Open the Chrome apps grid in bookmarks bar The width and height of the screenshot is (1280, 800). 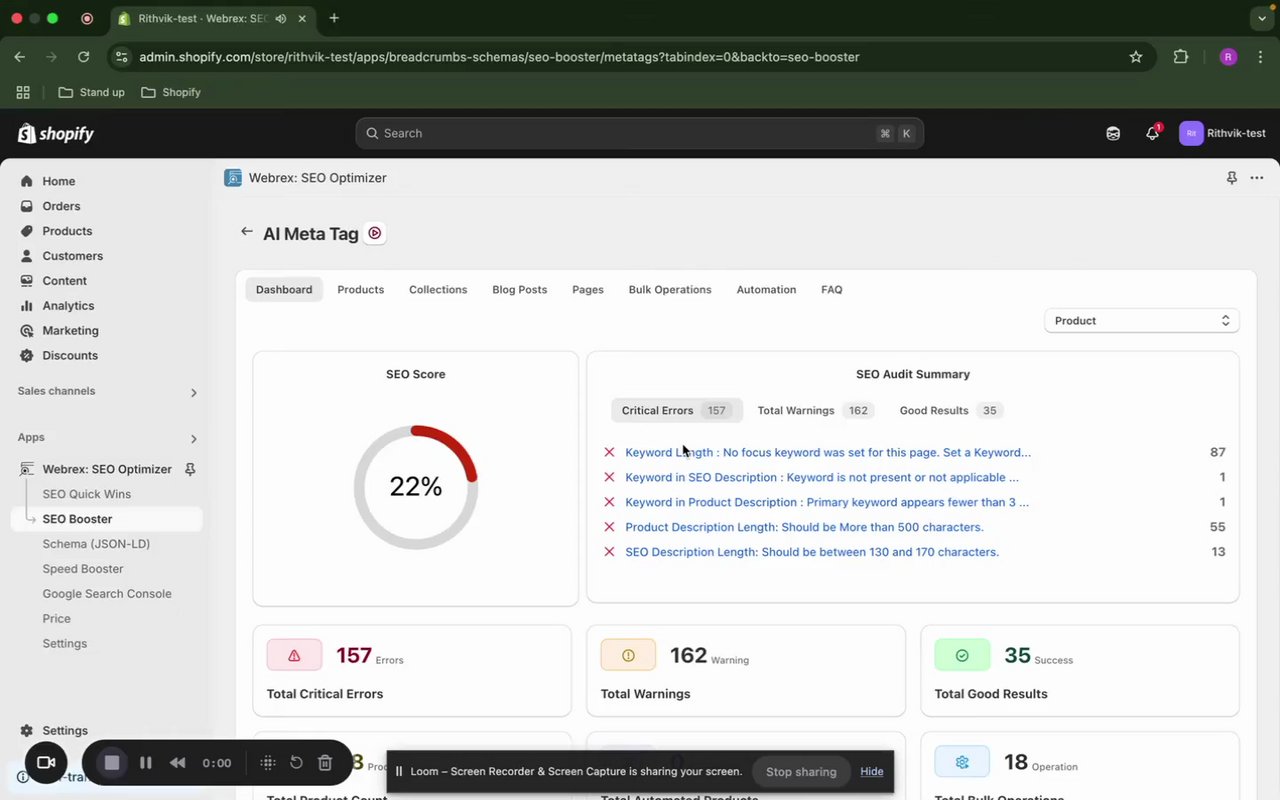pyautogui.click(x=23, y=92)
